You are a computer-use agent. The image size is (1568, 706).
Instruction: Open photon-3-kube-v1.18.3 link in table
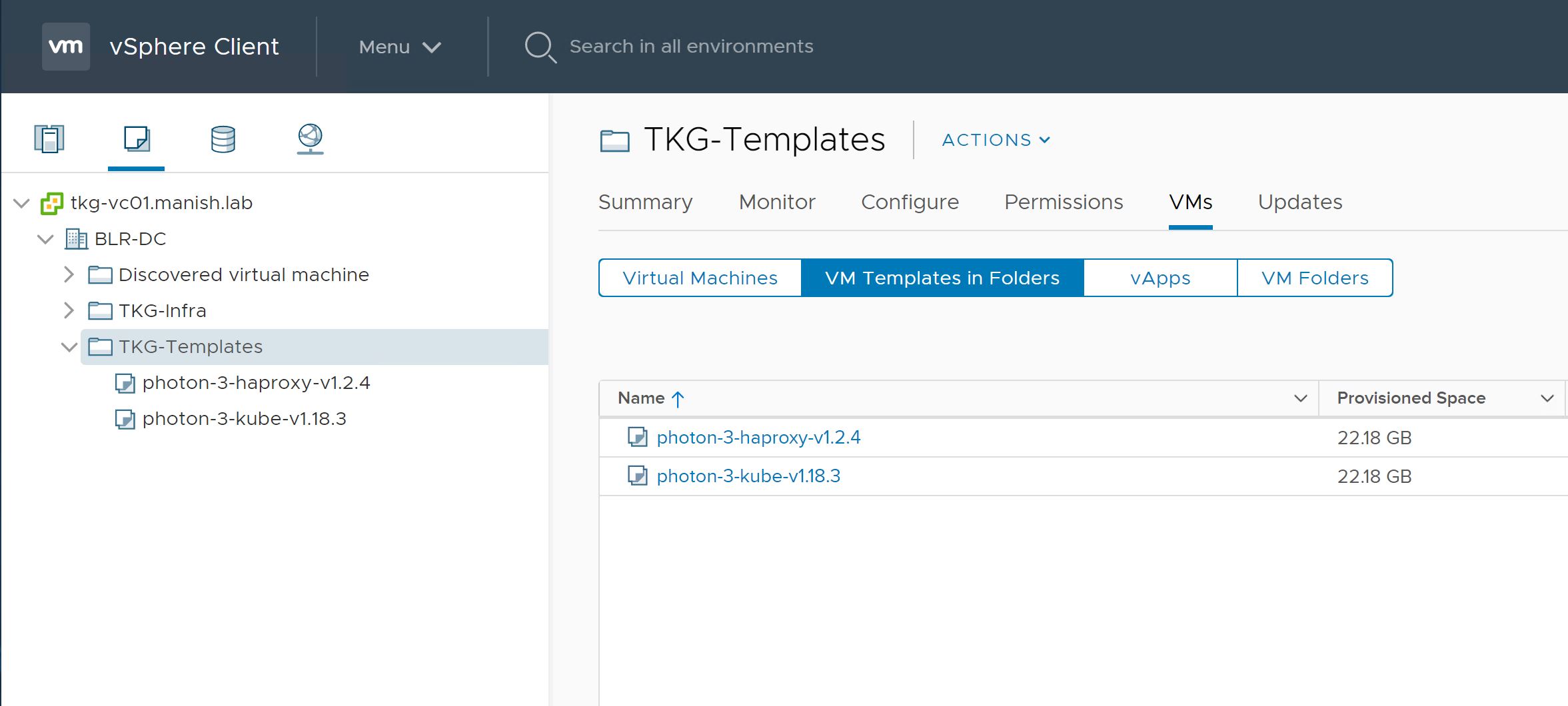pyautogui.click(x=748, y=476)
